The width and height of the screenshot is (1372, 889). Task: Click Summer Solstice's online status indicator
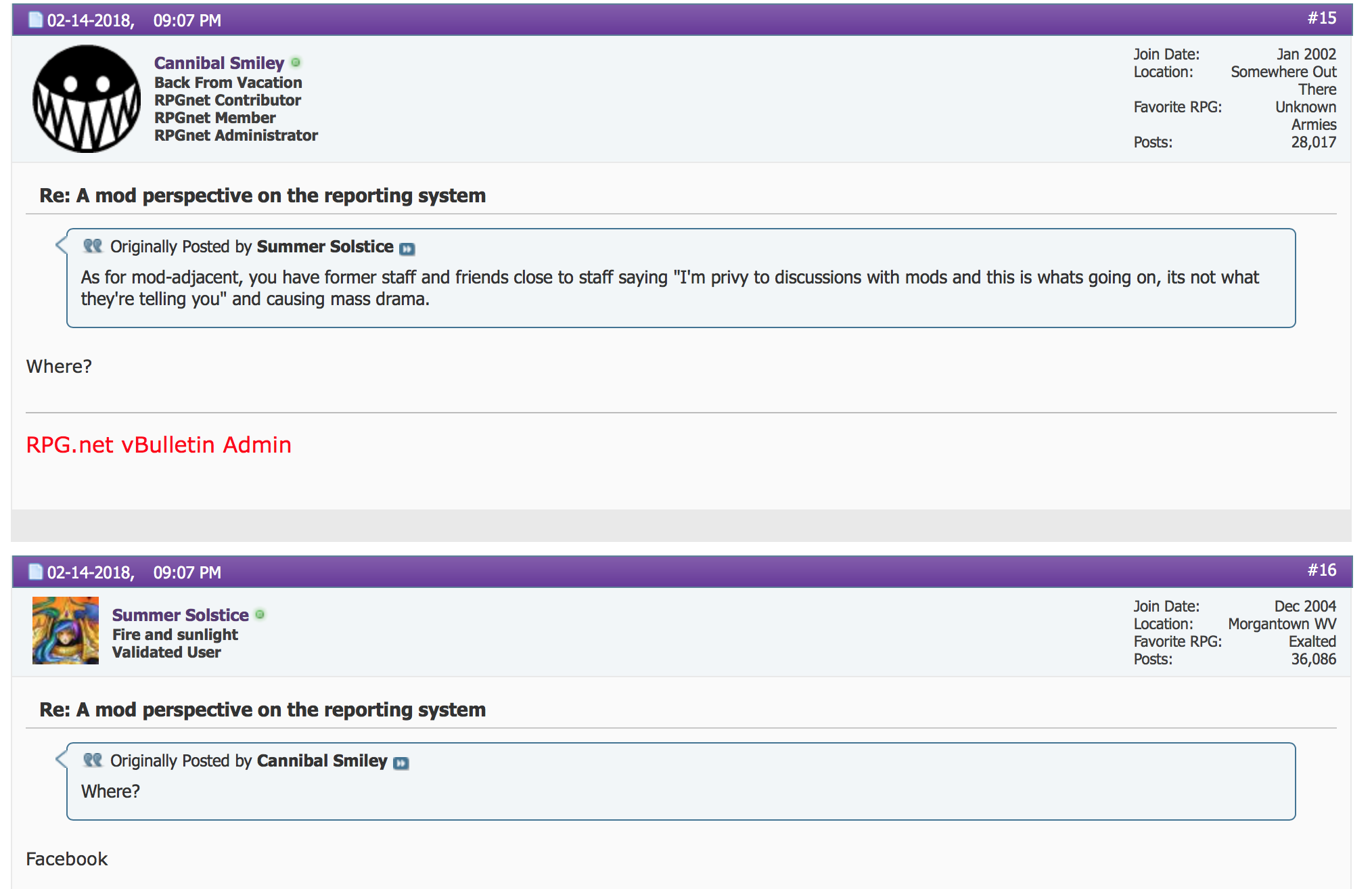[260, 614]
